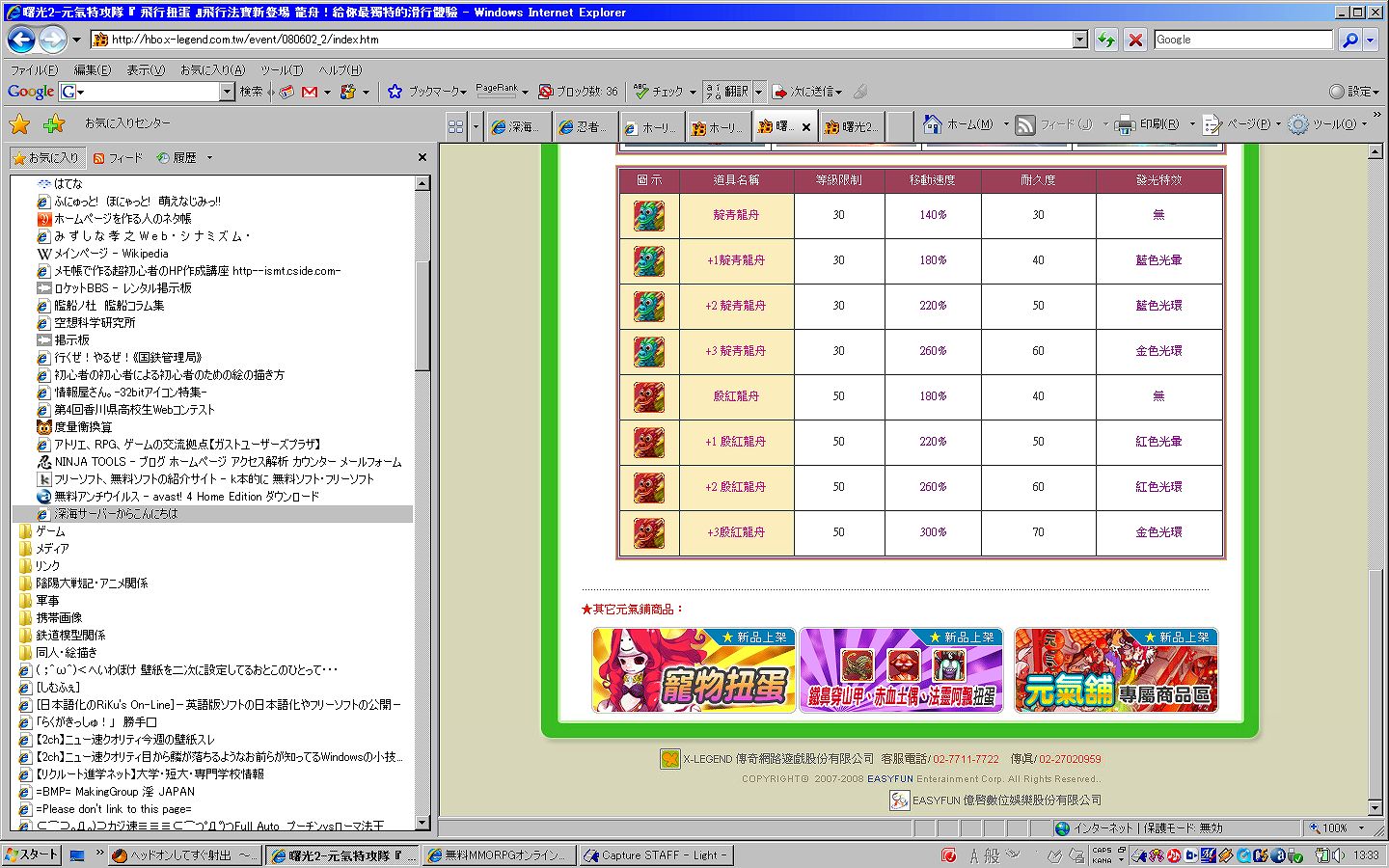
Task: Click the Windows スタート button
Action: click(32, 854)
